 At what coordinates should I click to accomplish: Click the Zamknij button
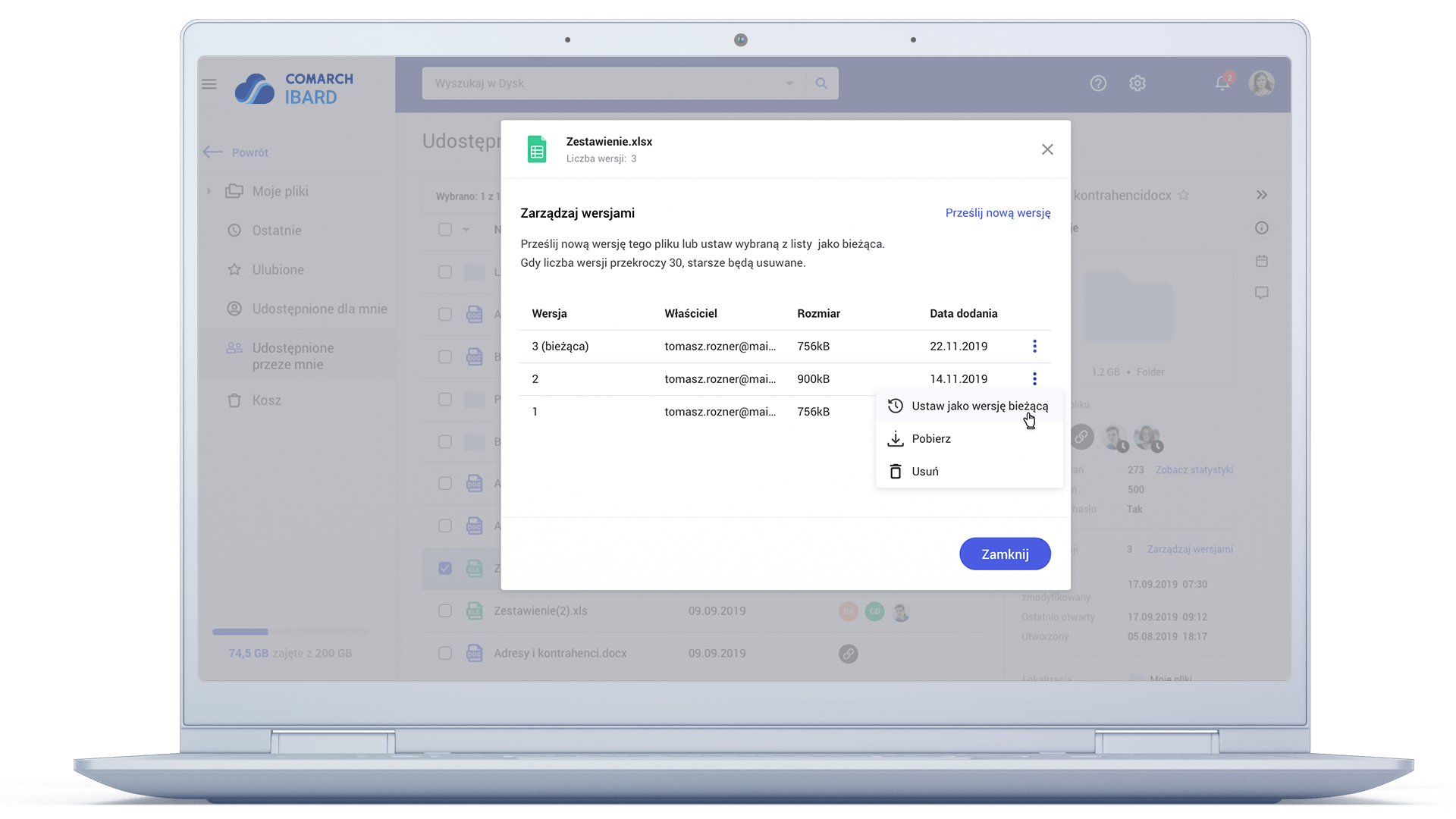coord(1005,554)
